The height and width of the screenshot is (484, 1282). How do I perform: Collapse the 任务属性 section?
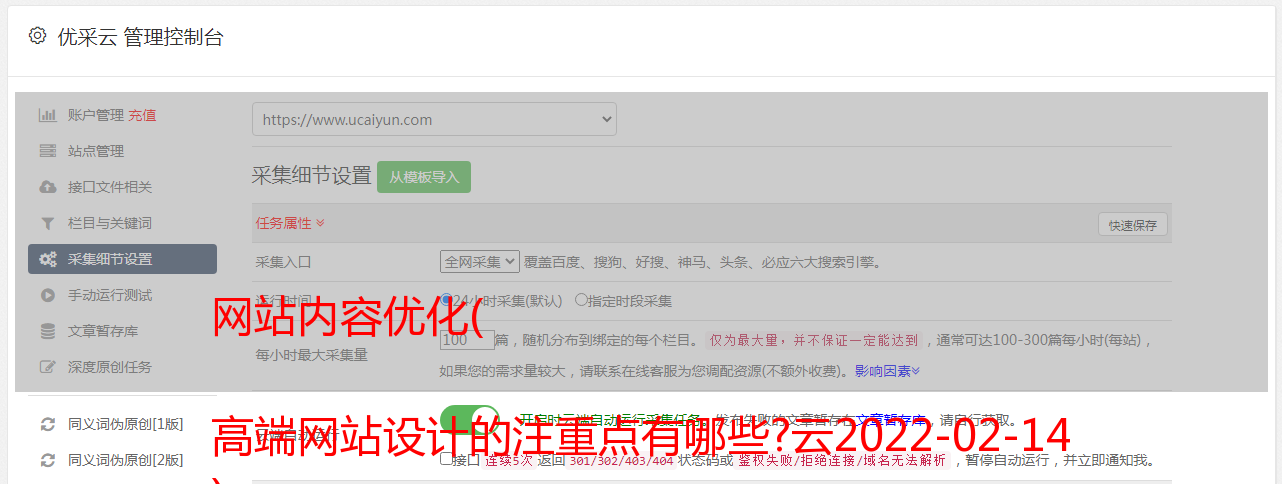pyautogui.click(x=290, y=223)
